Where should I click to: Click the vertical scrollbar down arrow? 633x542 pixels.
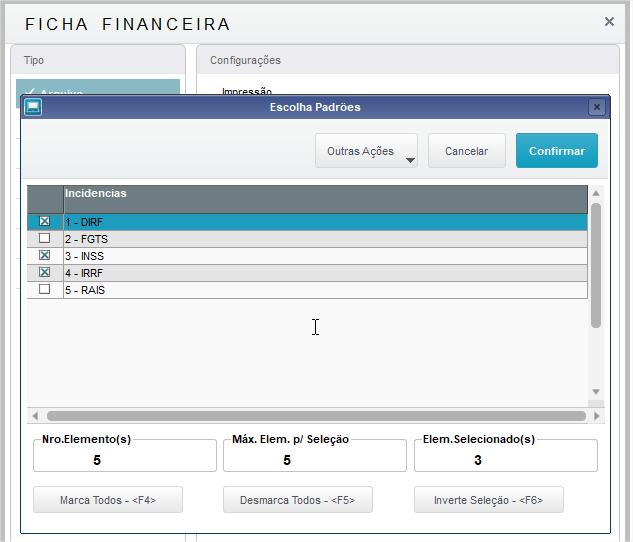point(596,391)
